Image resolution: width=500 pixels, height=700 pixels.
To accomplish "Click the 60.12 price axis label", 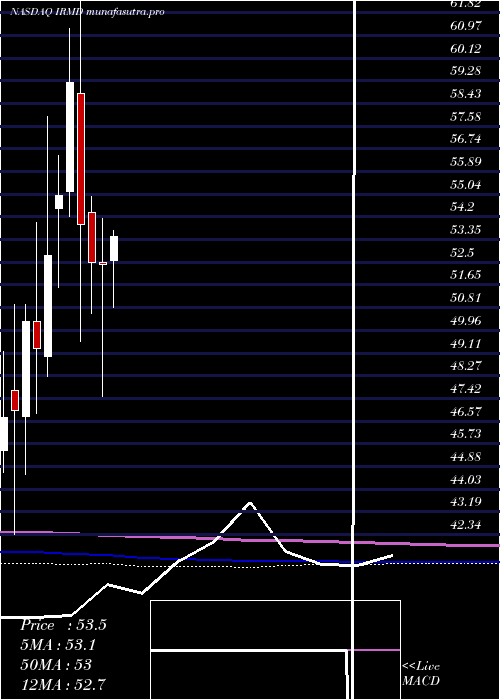I will 466,49.
